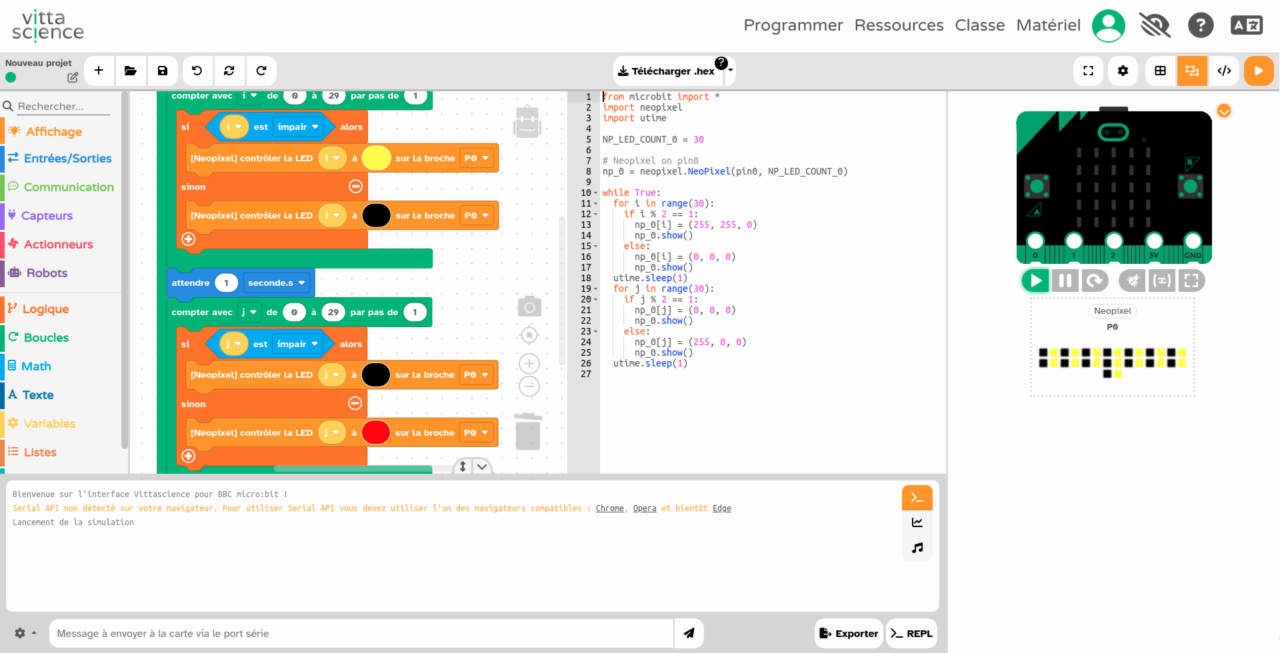This screenshot has width=1280, height=653.
Task: Click the debug bug icon under the simulator
Action: pyautogui.click(x=1132, y=281)
